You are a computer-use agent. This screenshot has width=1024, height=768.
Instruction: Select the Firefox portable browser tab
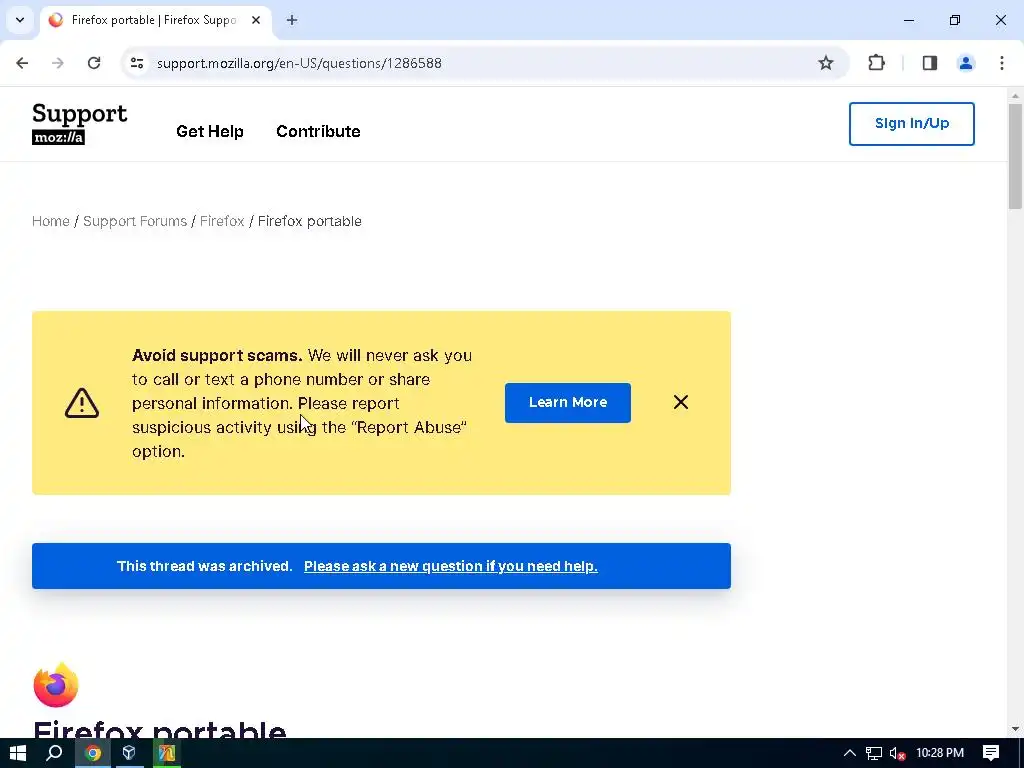(155, 20)
